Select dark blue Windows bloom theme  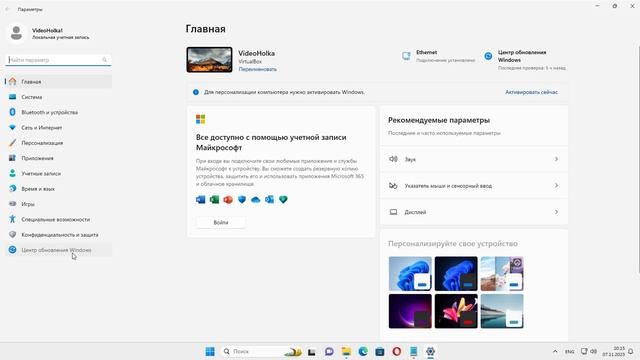click(x=456, y=273)
